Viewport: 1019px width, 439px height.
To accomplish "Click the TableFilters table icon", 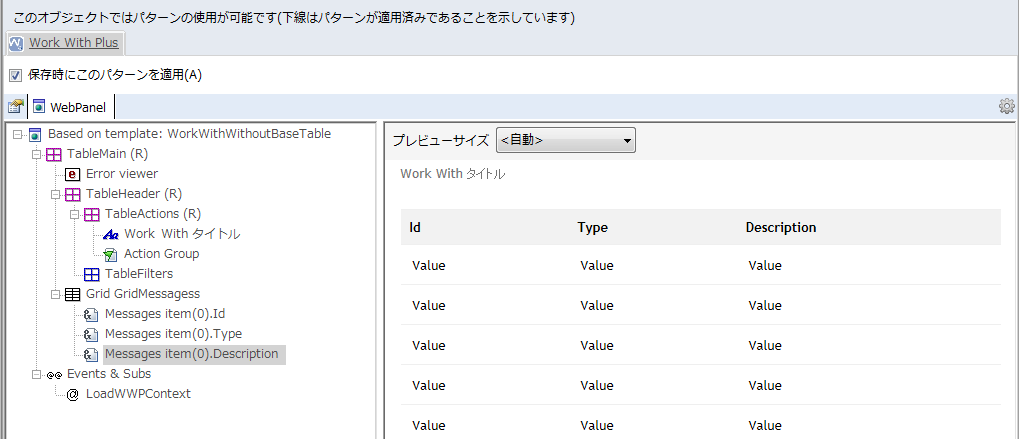I will [x=92, y=274].
